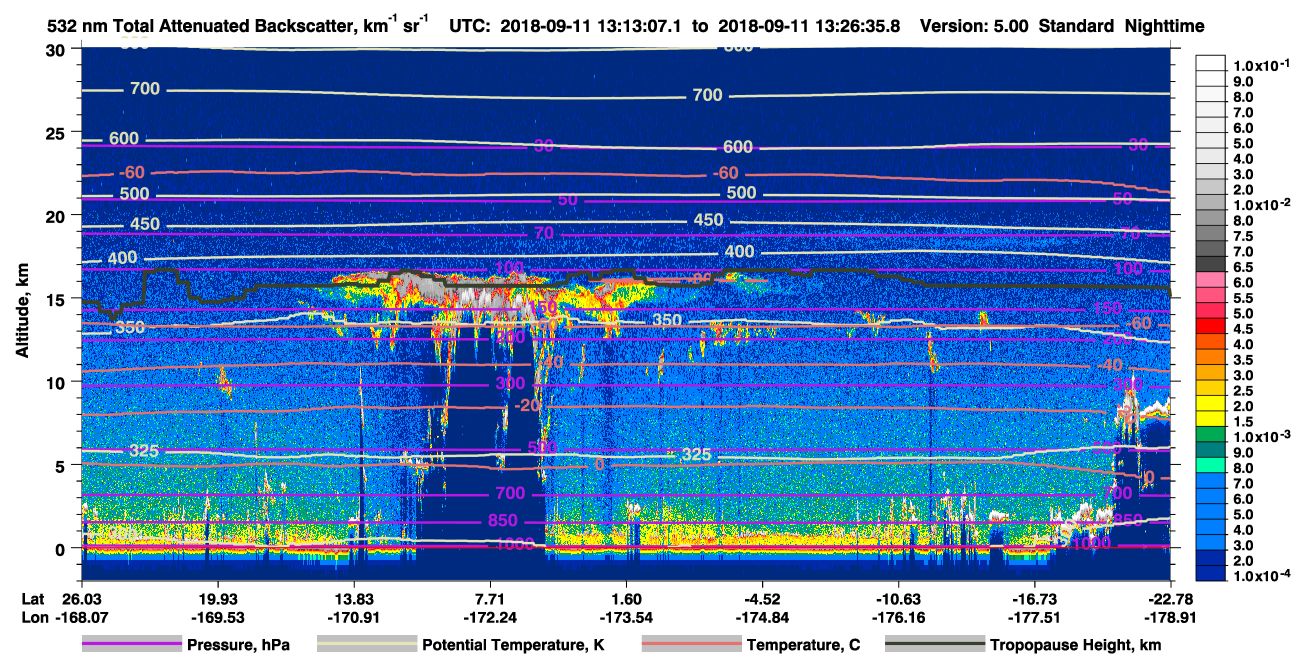
Task: Click colorbar label '7.5'
Action: click(1244, 236)
